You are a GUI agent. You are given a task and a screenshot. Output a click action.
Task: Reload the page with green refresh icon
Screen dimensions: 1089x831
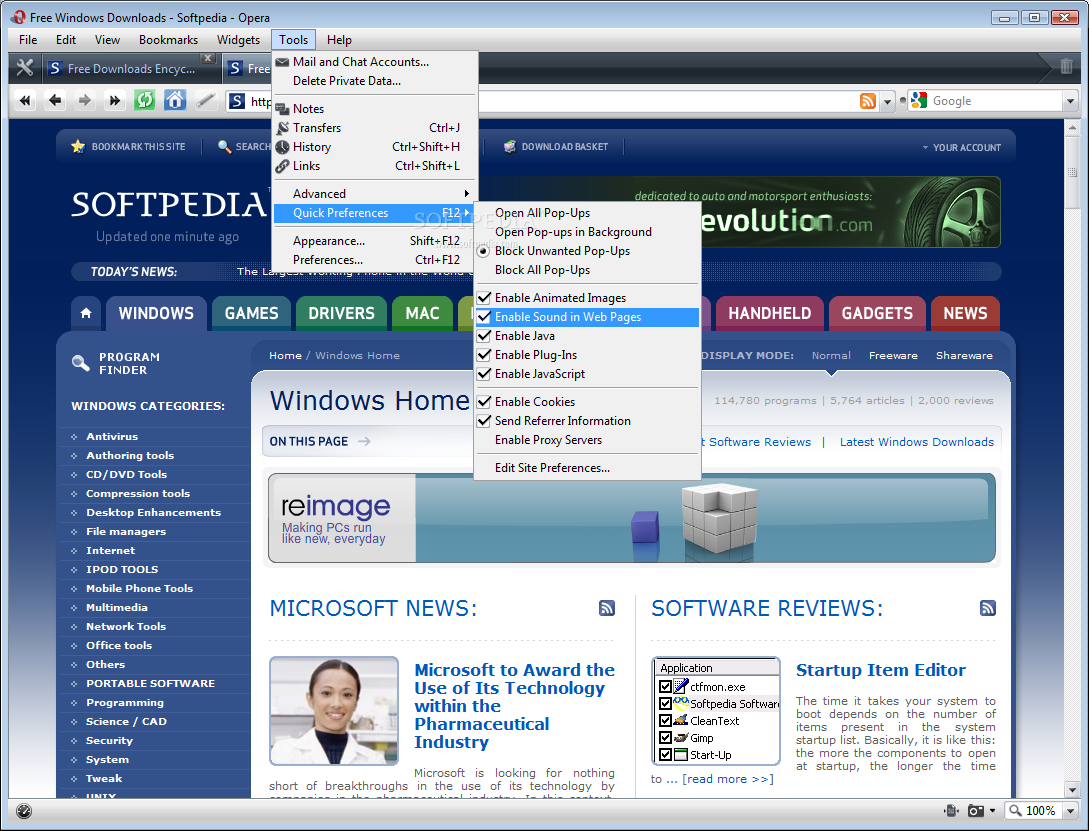144,101
